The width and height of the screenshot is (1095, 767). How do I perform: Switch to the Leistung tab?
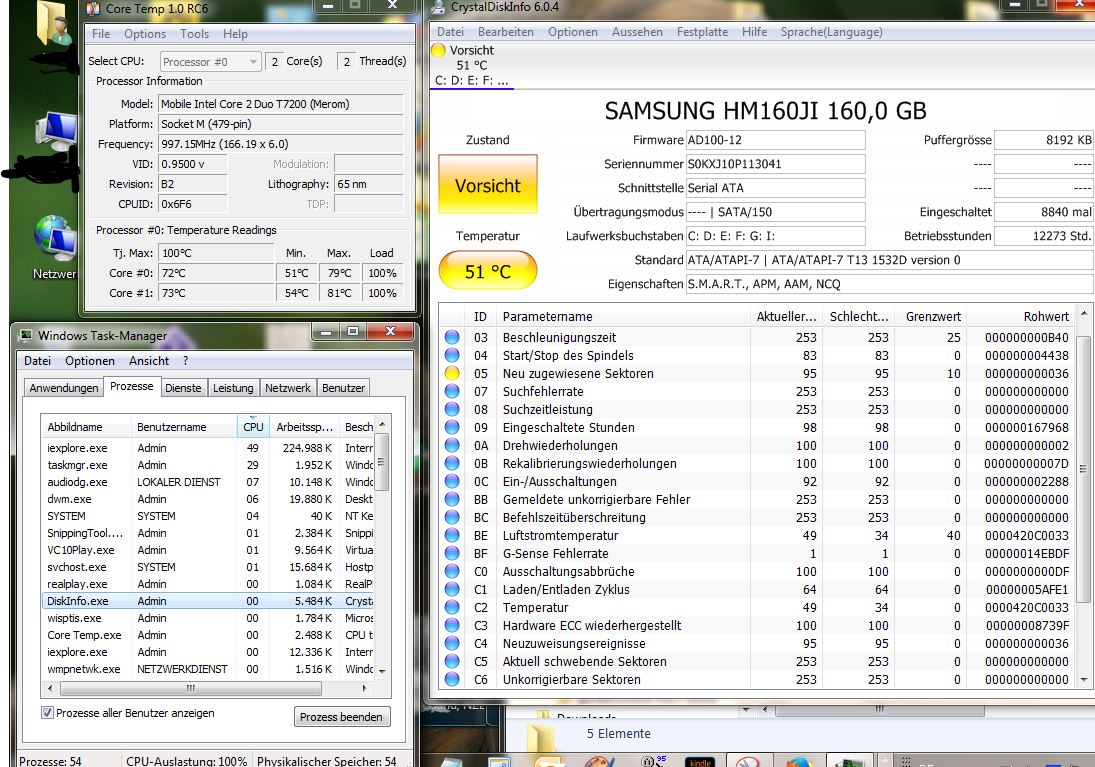click(233, 388)
